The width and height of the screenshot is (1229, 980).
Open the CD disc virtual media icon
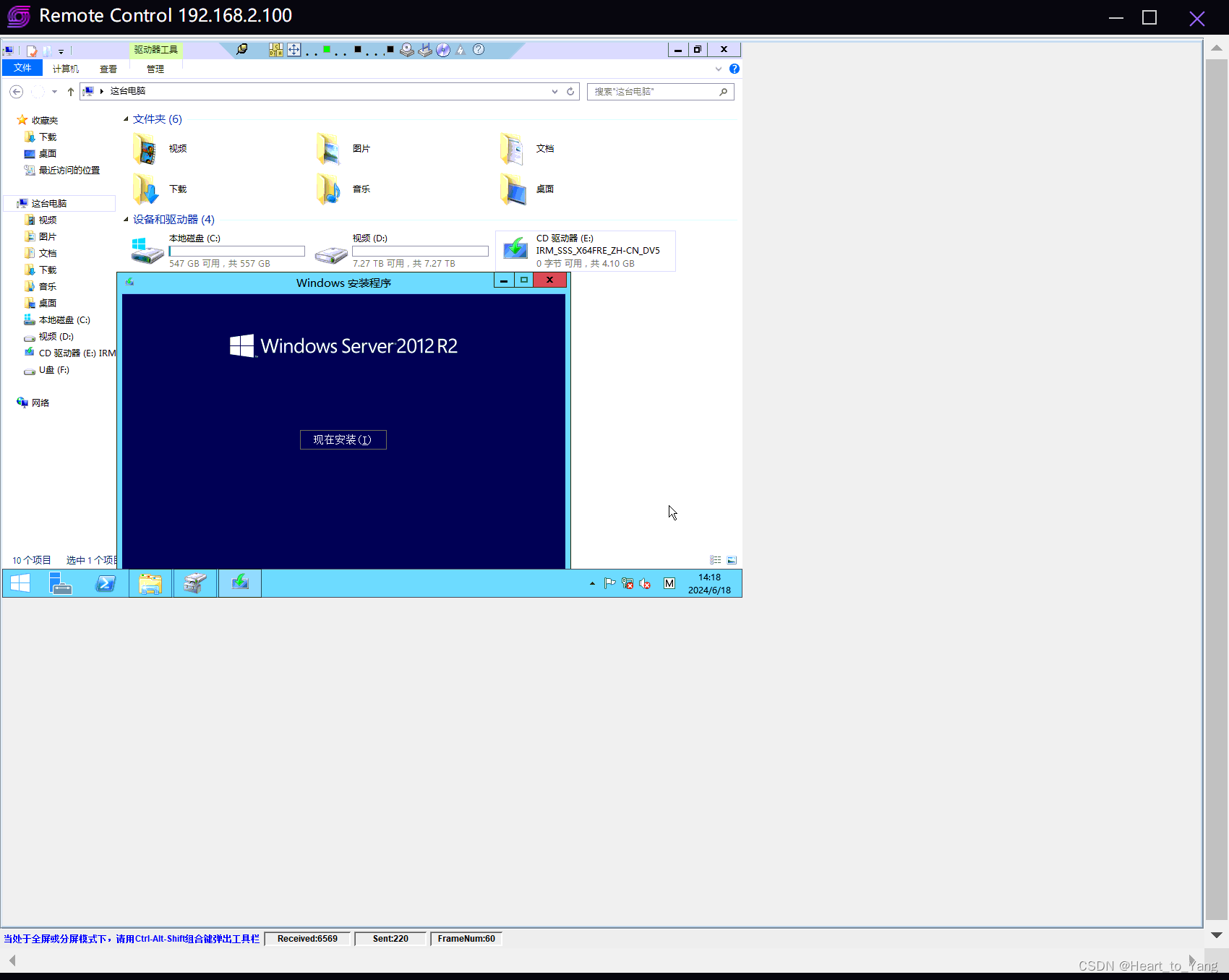(443, 50)
